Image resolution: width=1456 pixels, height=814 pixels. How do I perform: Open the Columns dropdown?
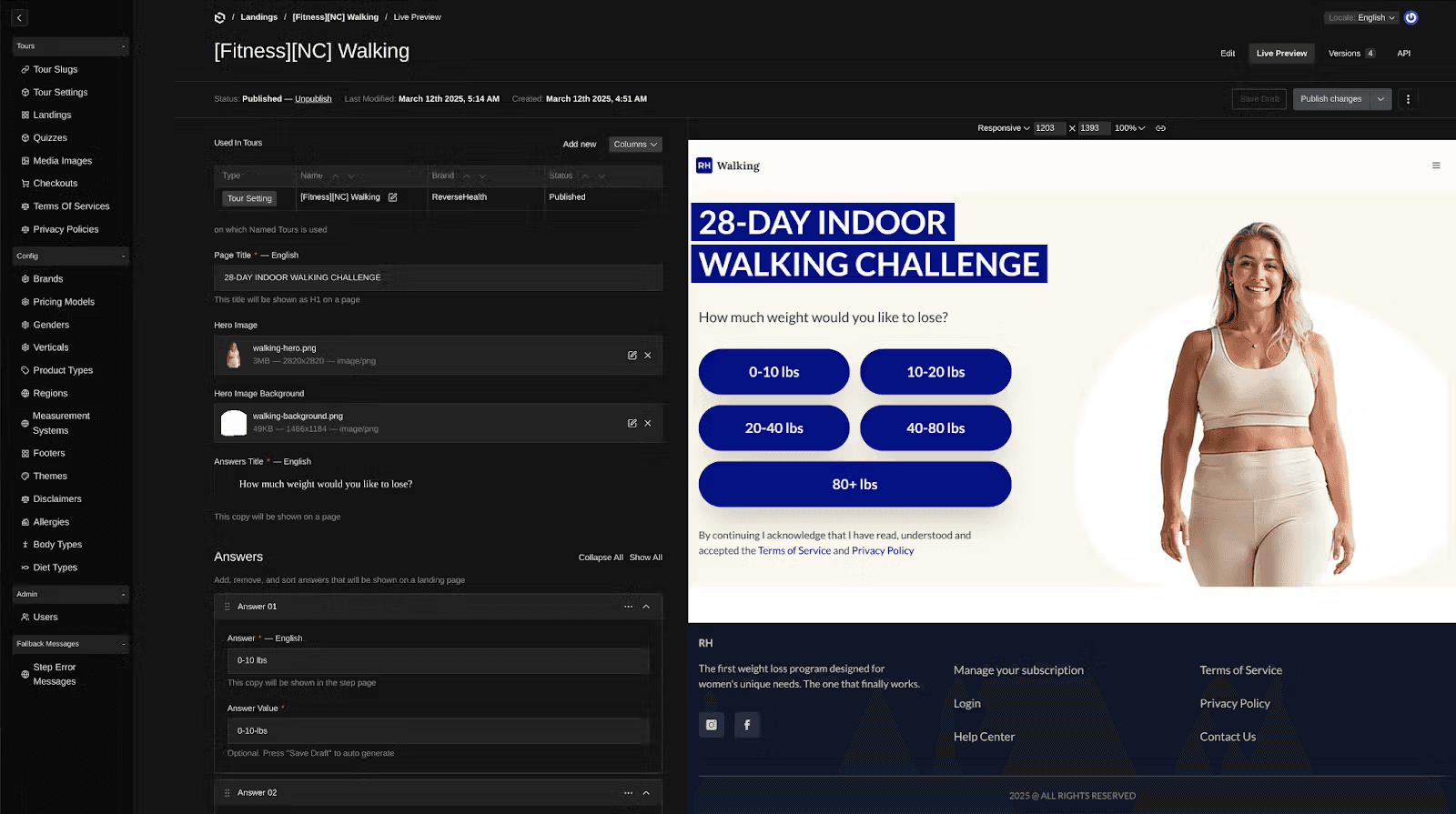635,145
